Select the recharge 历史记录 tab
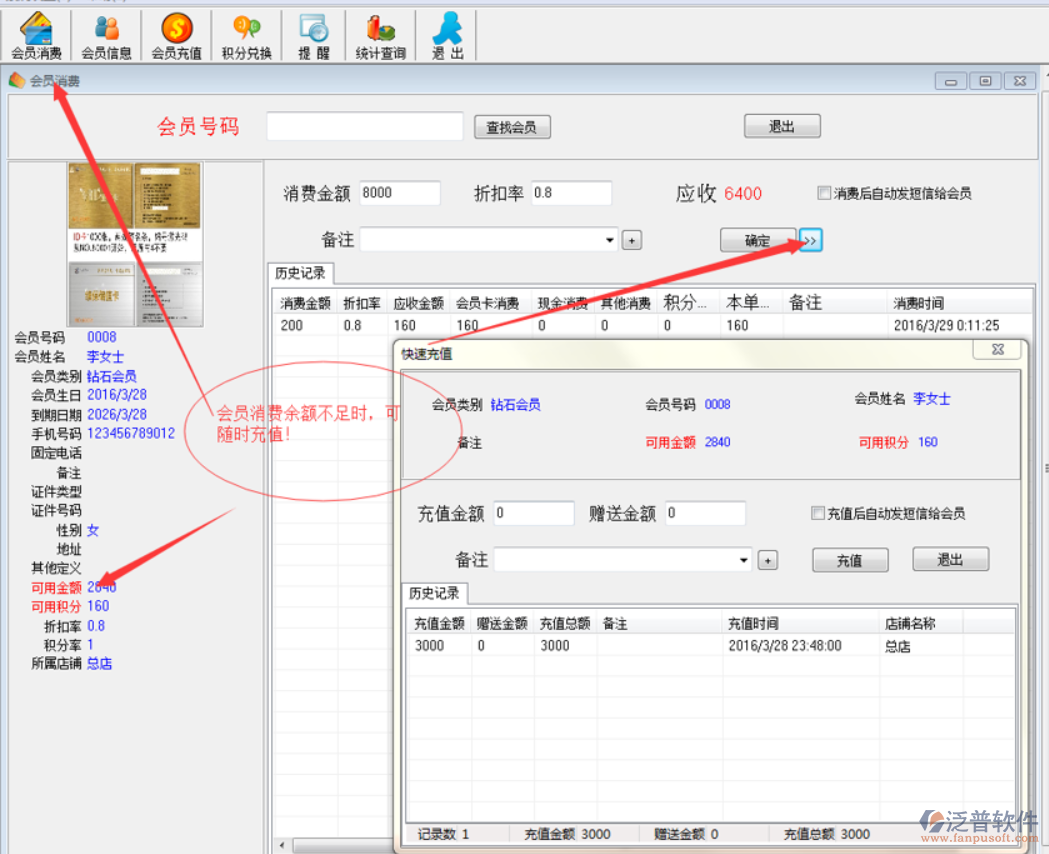1049x854 pixels. point(434,594)
